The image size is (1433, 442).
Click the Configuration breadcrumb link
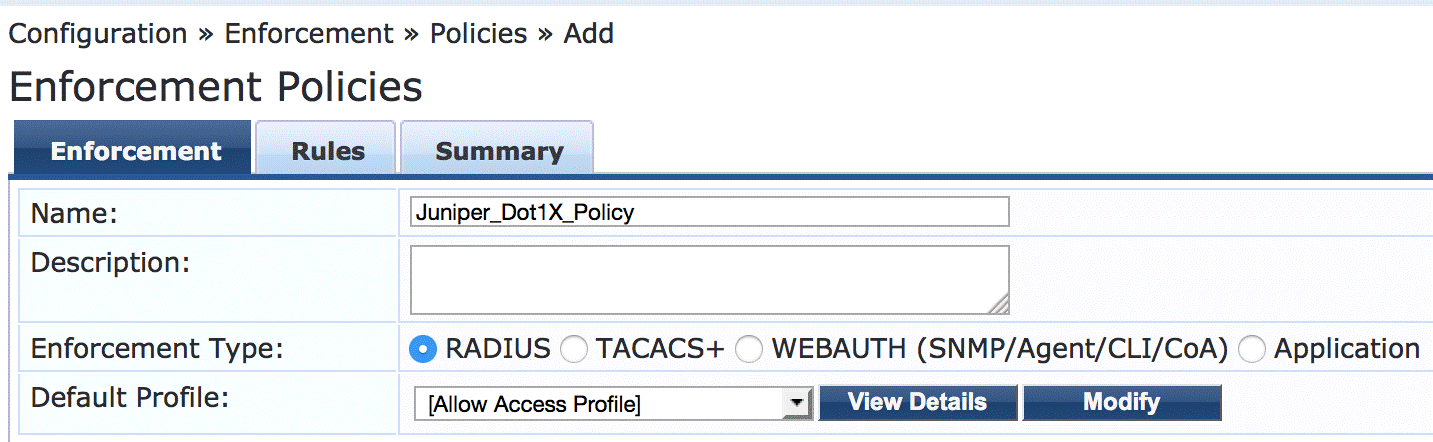click(97, 34)
